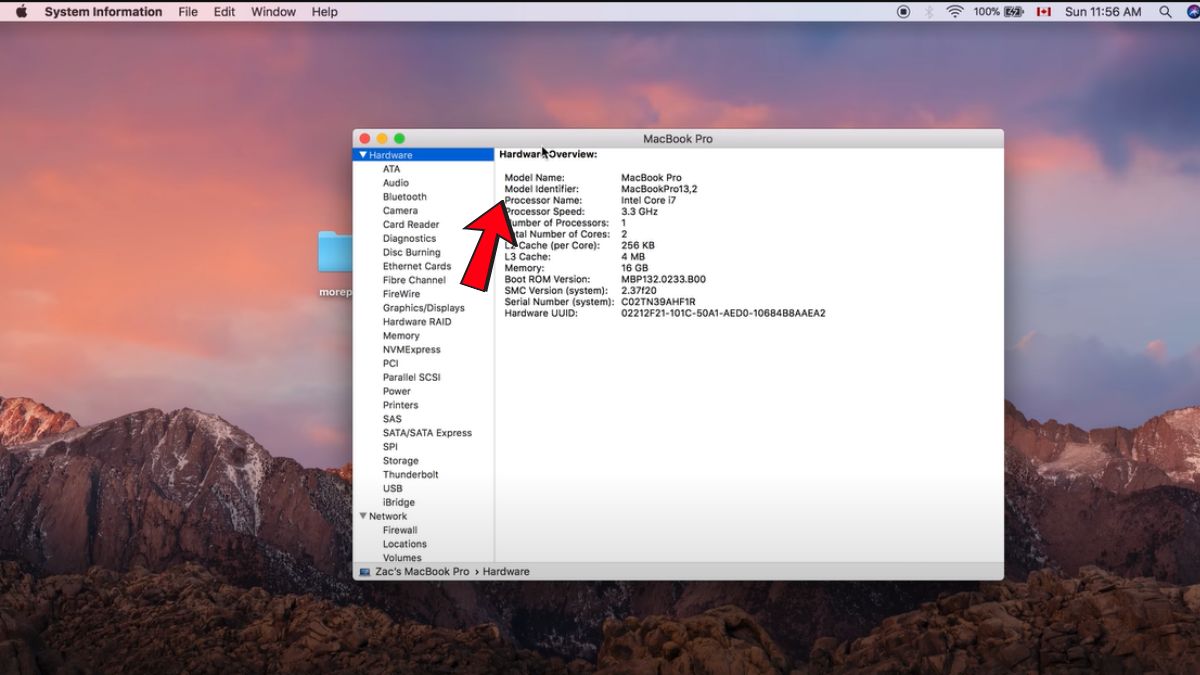Click the MacBookPro13,2 identifier value

[x=659, y=189]
